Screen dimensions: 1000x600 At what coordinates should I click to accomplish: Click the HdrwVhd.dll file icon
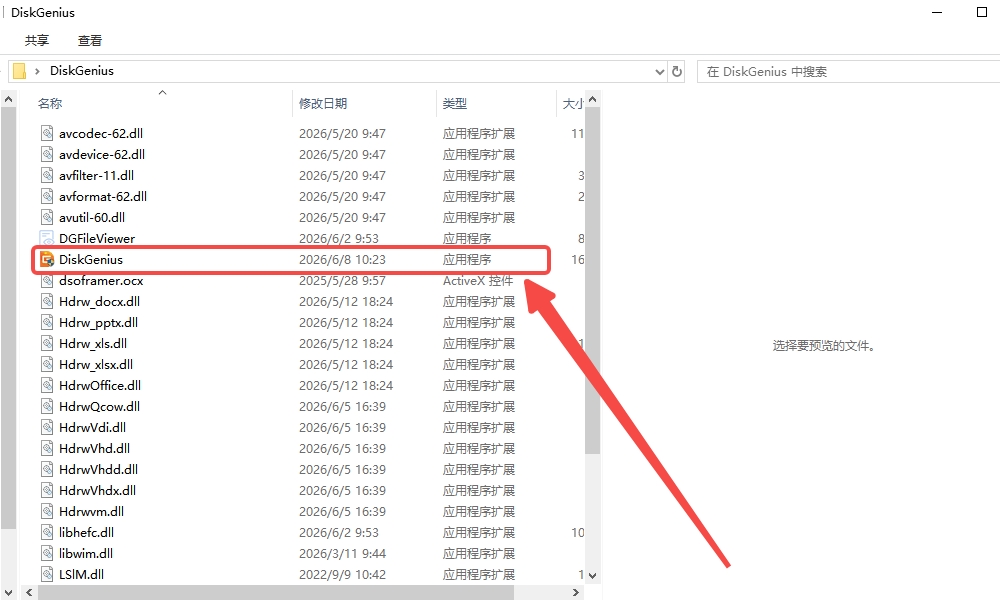pyautogui.click(x=47, y=449)
